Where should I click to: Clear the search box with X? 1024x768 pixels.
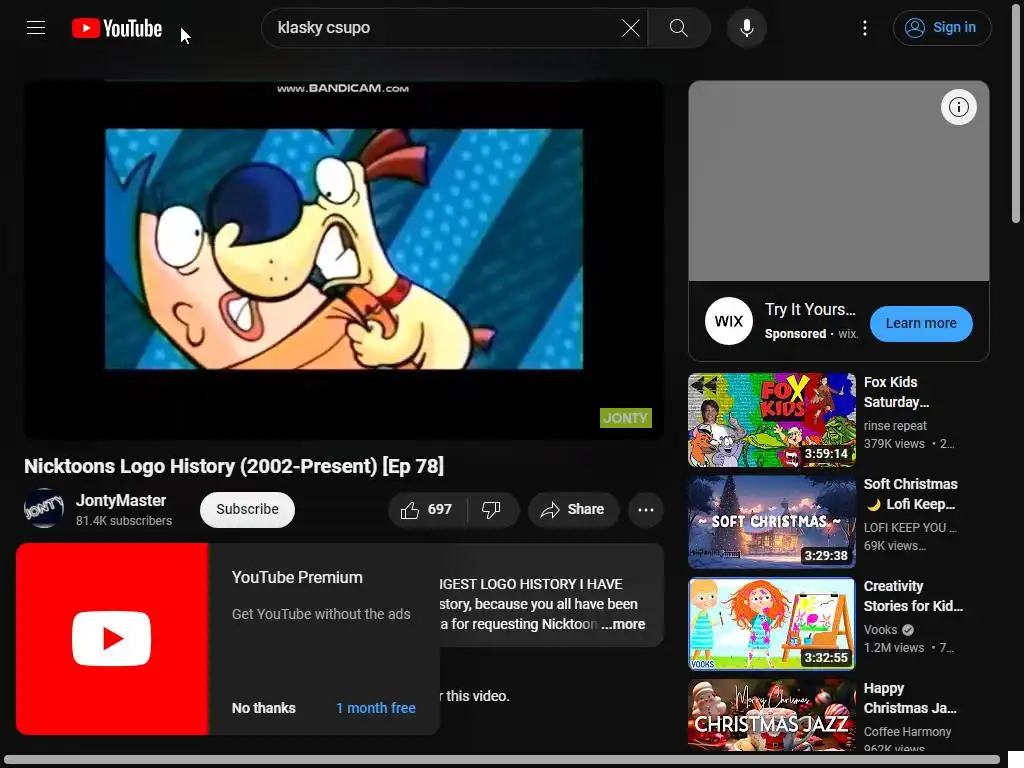pos(630,28)
